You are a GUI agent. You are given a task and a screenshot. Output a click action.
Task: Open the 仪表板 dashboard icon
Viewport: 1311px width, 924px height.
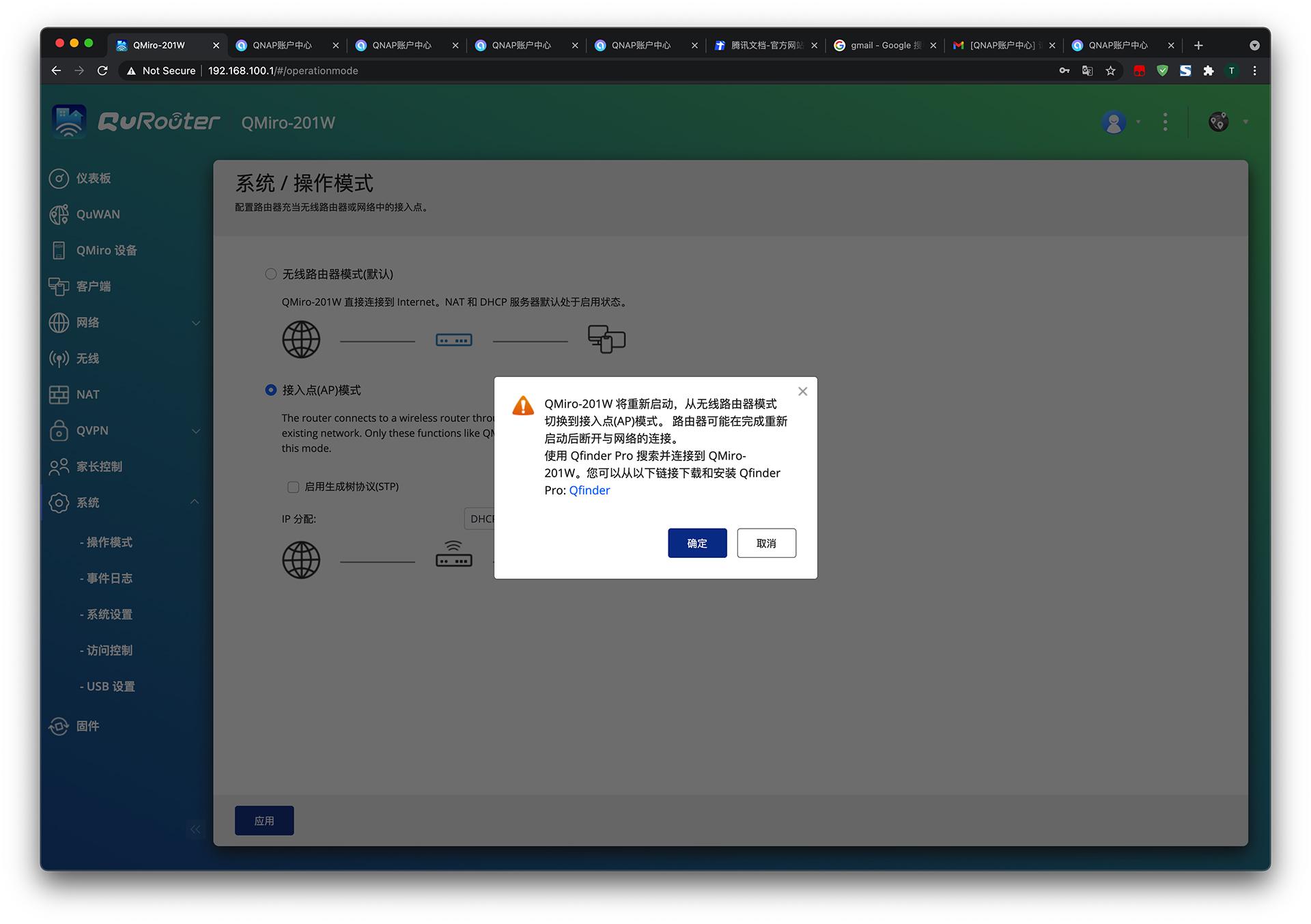click(x=60, y=178)
